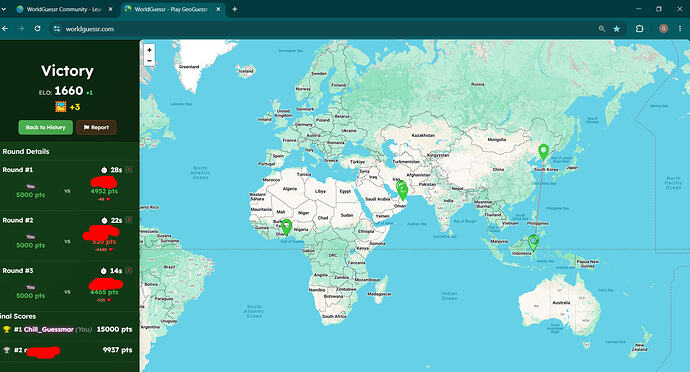Click the 9937 pts final score
This screenshot has height=372, width=690.
pyautogui.click(x=117, y=350)
